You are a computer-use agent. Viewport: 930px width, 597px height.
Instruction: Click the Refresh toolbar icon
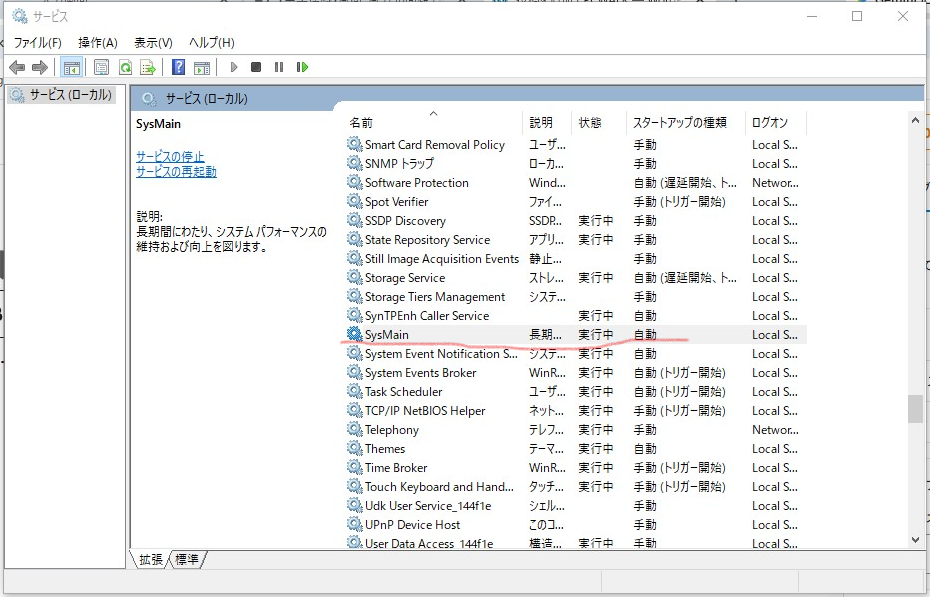125,67
